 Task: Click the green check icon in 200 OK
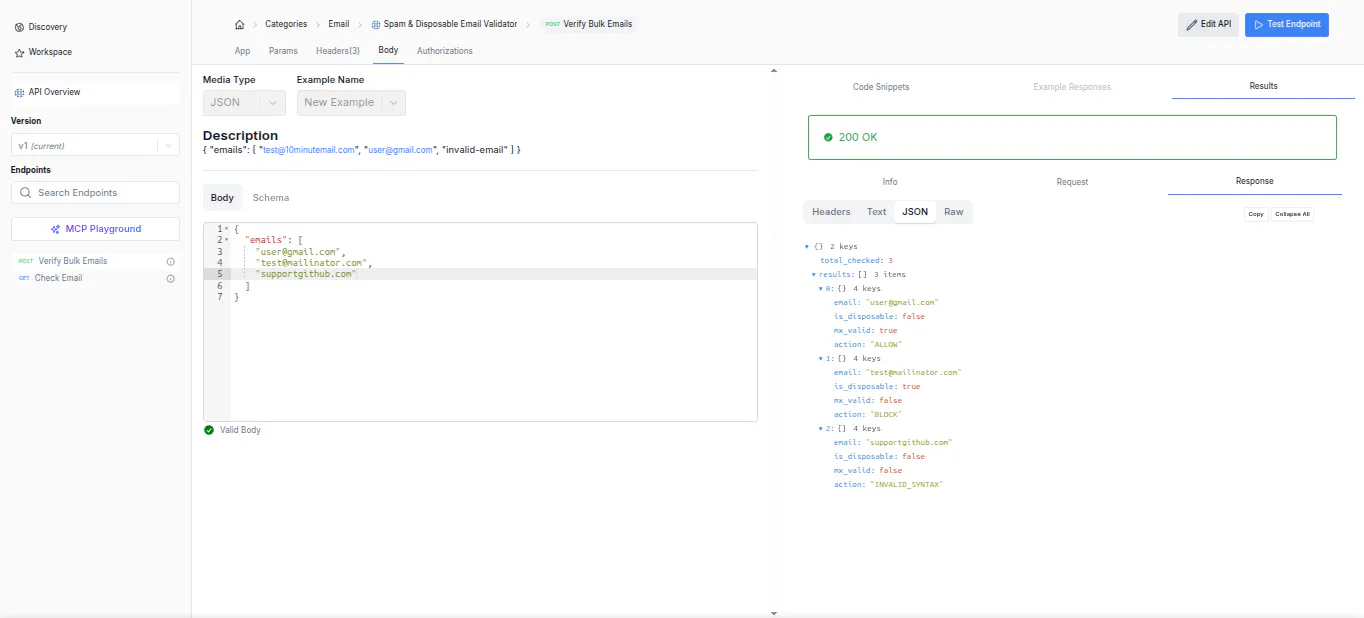tap(828, 137)
